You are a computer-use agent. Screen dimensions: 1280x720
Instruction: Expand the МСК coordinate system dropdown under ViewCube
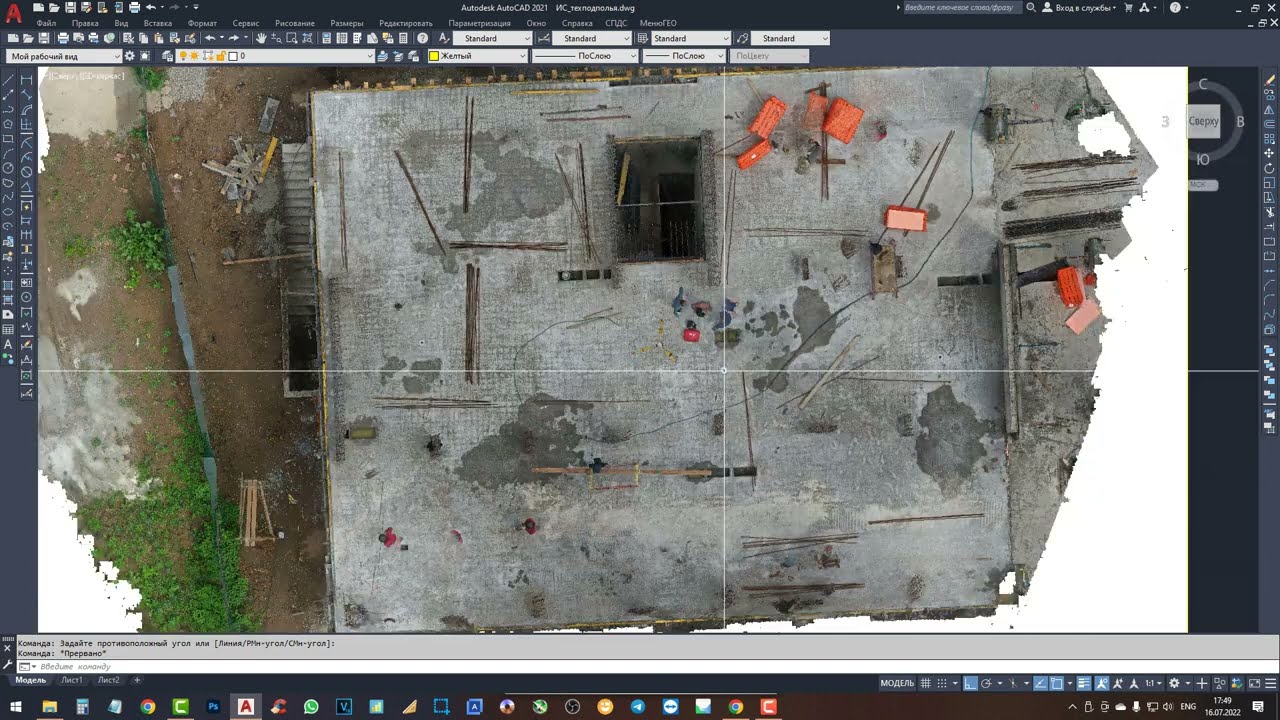coord(1203,185)
